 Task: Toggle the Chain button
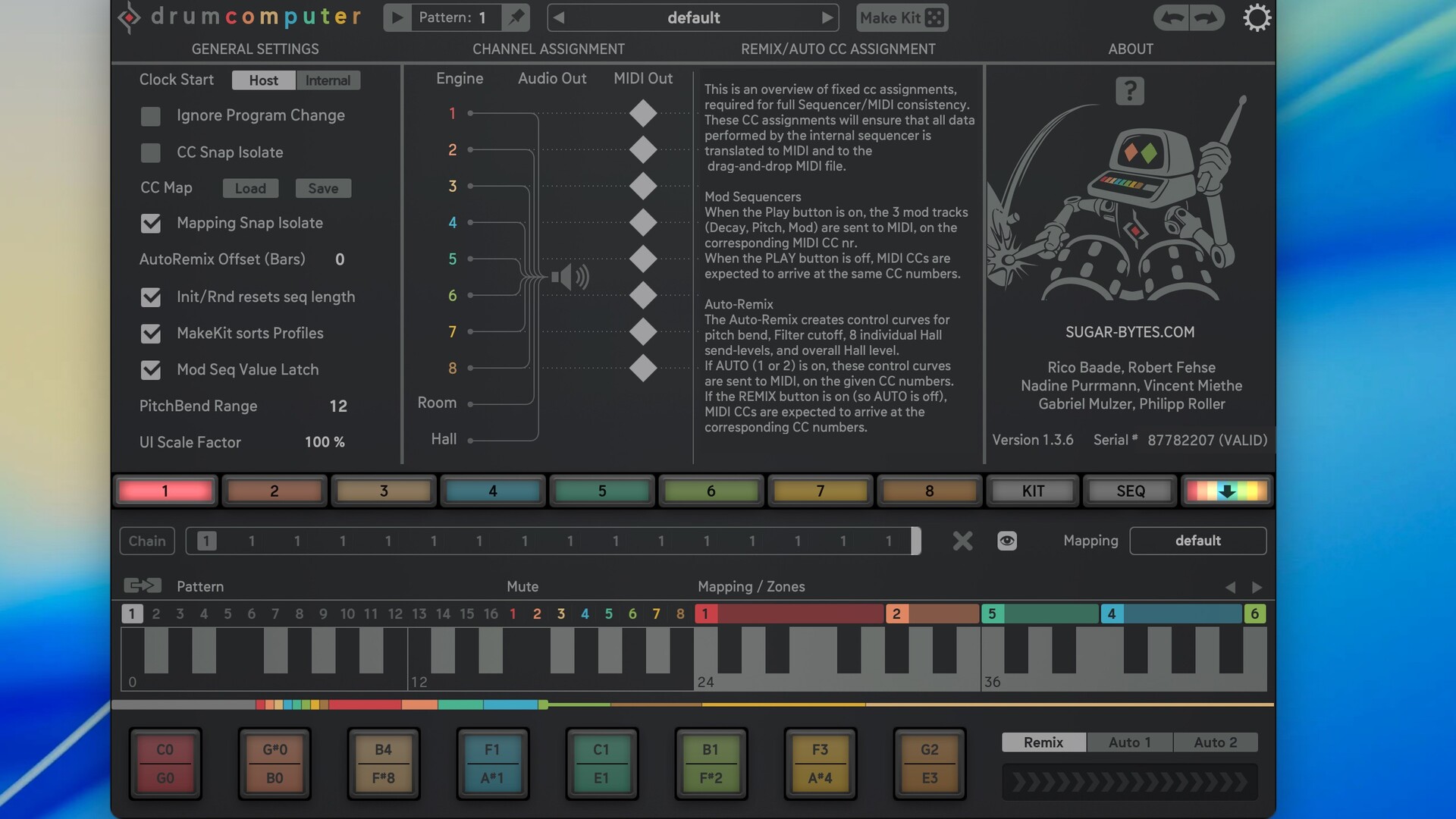tap(147, 541)
